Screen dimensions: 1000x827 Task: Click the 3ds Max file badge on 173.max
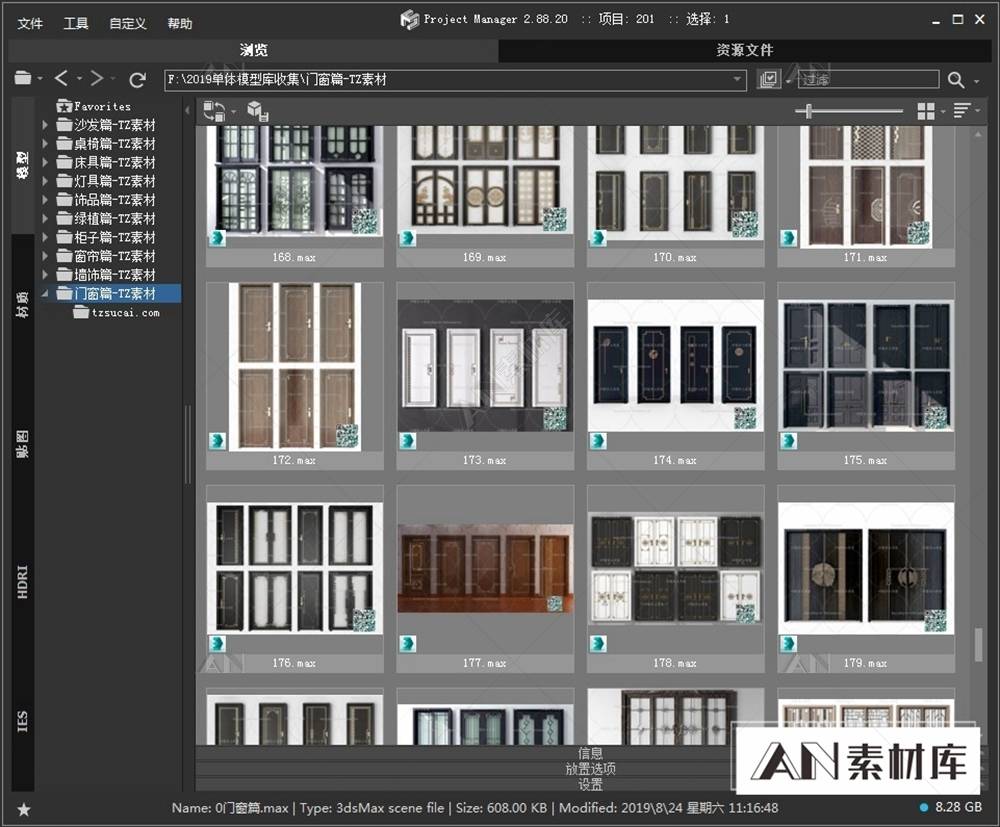[x=408, y=441]
